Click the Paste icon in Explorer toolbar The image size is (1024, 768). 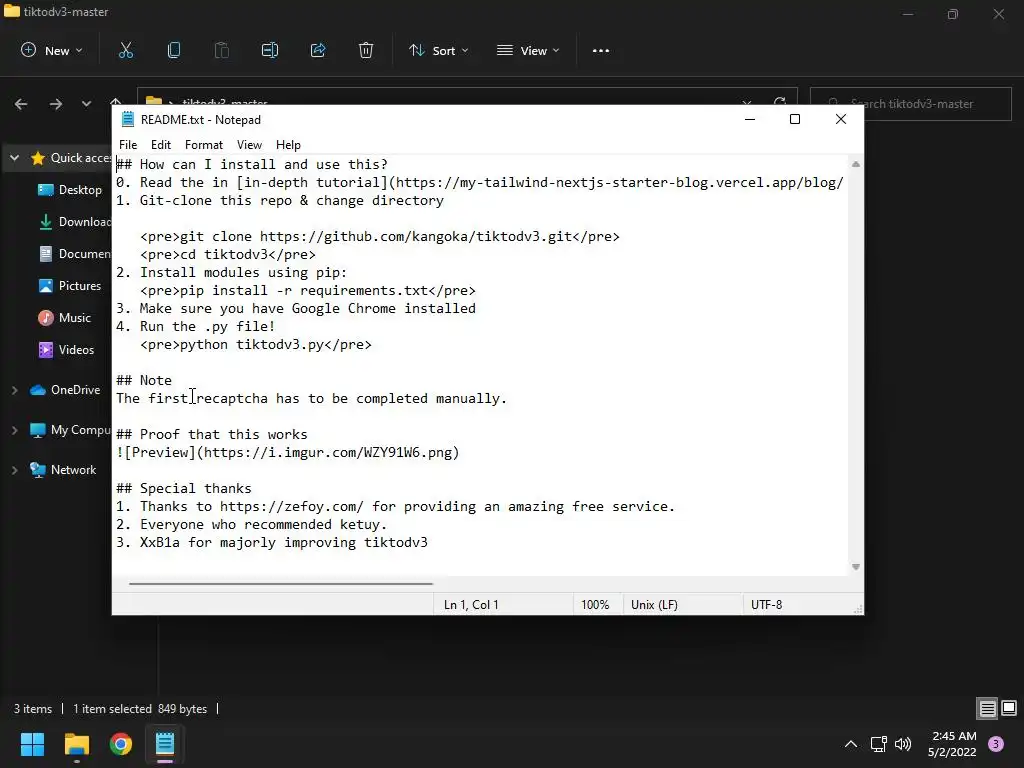(x=221, y=50)
